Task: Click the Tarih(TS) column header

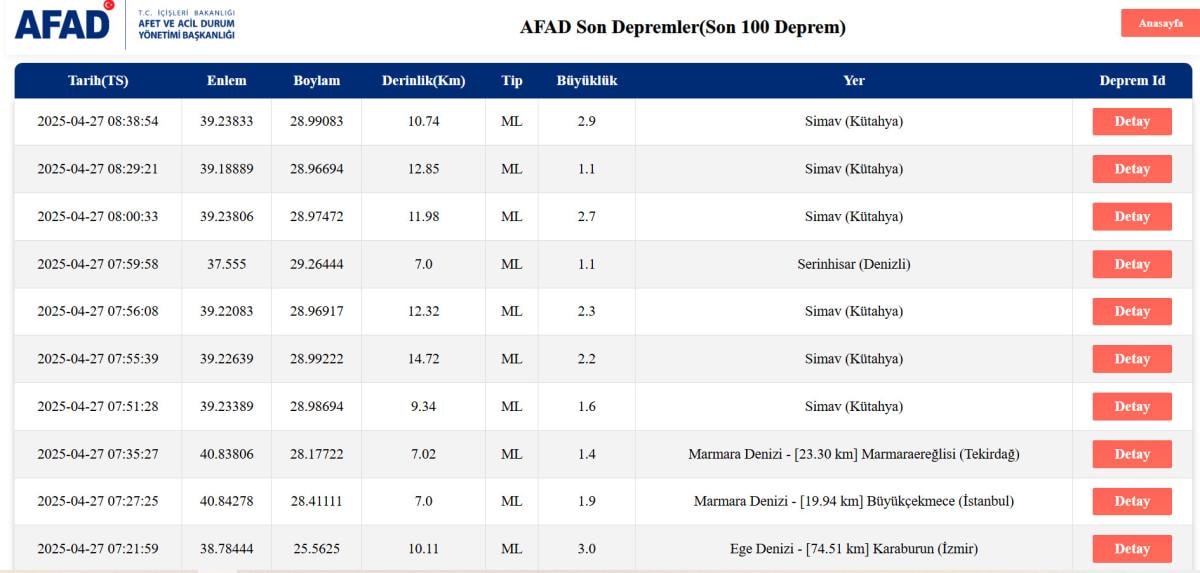Action: pyautogui.click(x=97, y=81)
